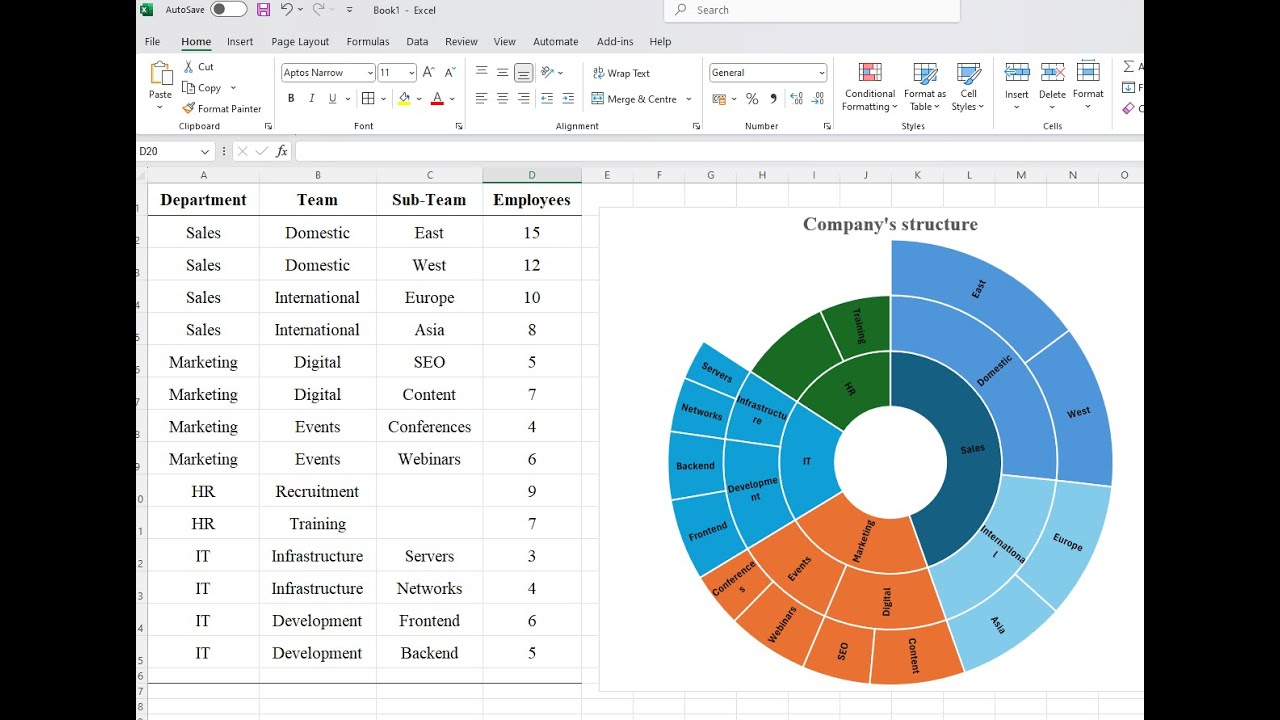
Task: Click inside the formula bar
Action: 718,151
